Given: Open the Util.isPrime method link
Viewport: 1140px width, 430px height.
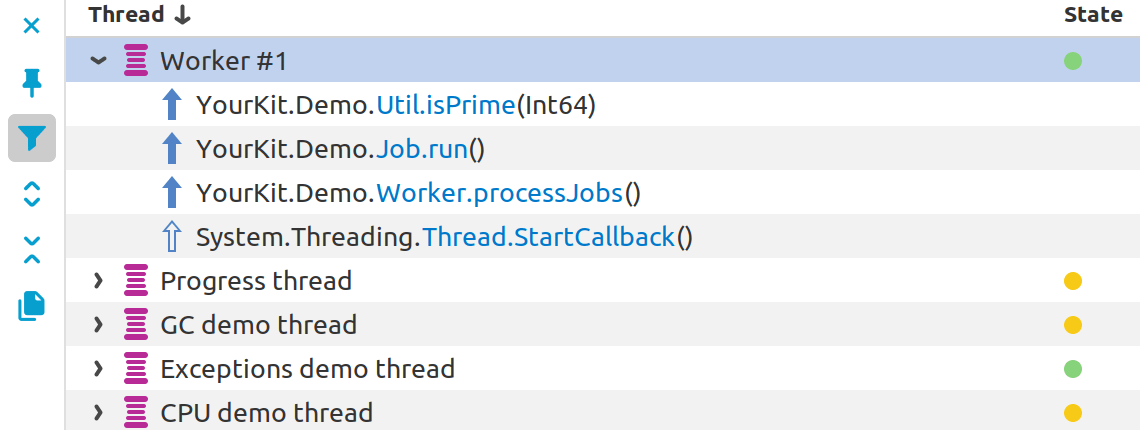Looking at the screenshot, I should click(x=446, y=105).
